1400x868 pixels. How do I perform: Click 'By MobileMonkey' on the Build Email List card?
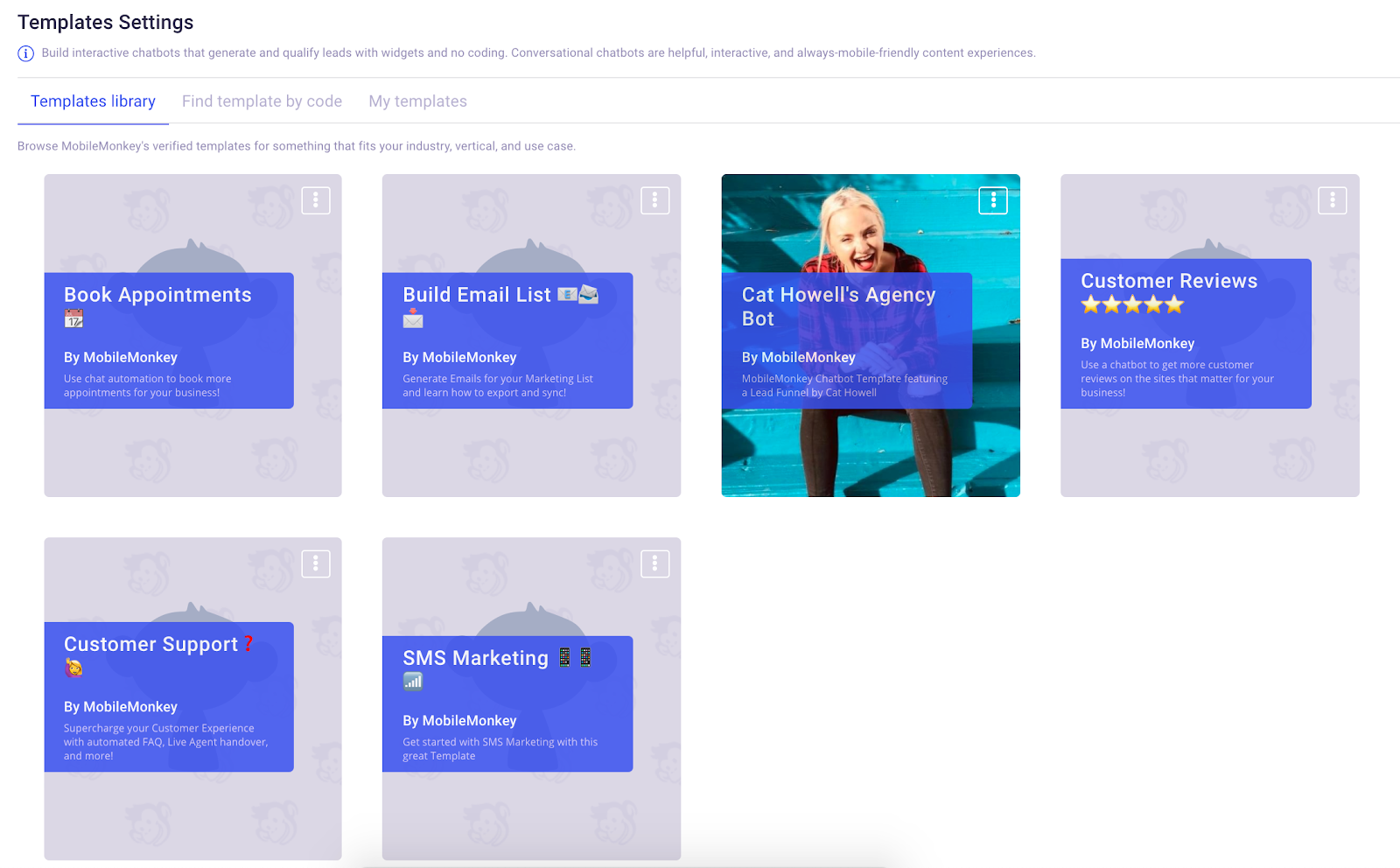click(459, 358)
